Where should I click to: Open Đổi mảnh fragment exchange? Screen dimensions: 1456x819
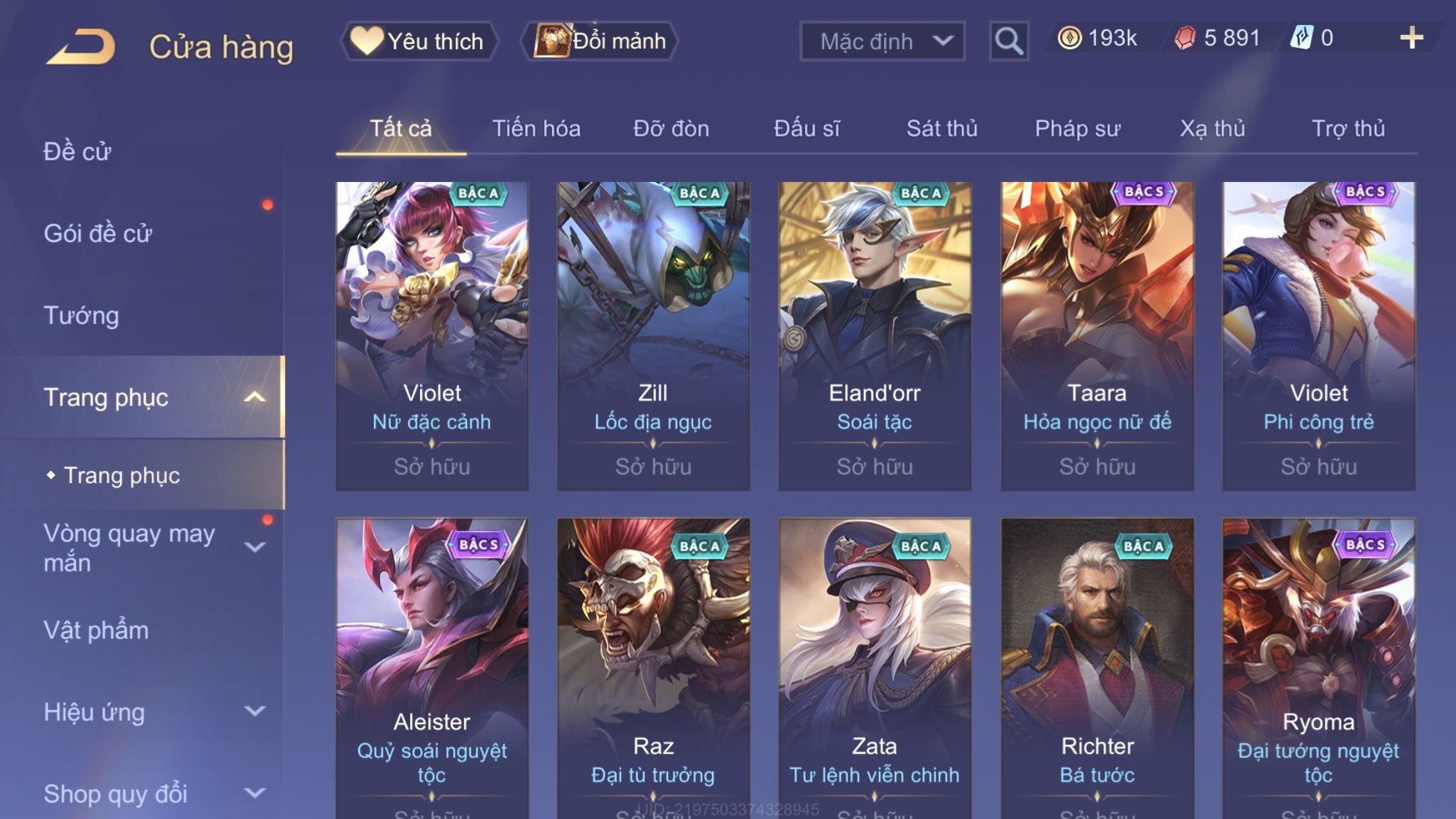pos(600,41)
